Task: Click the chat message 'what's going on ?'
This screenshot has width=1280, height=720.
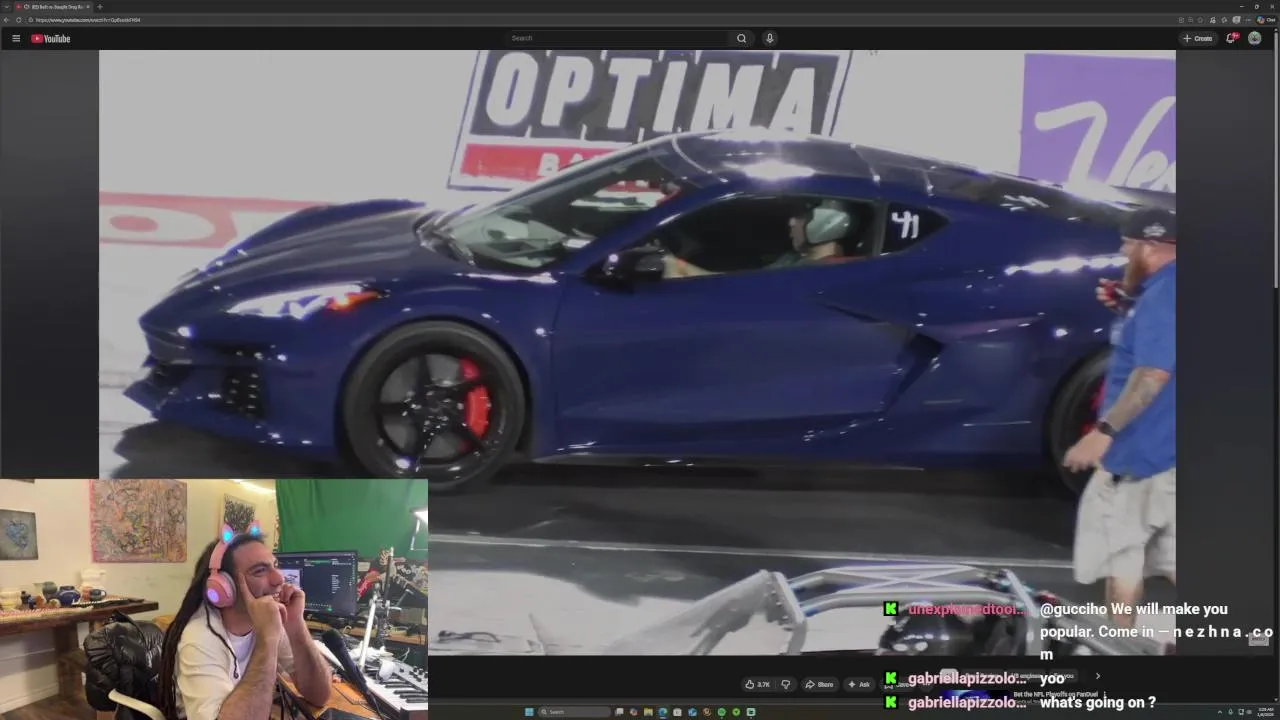Action: pyautogui.click(x=1098, y=702)
